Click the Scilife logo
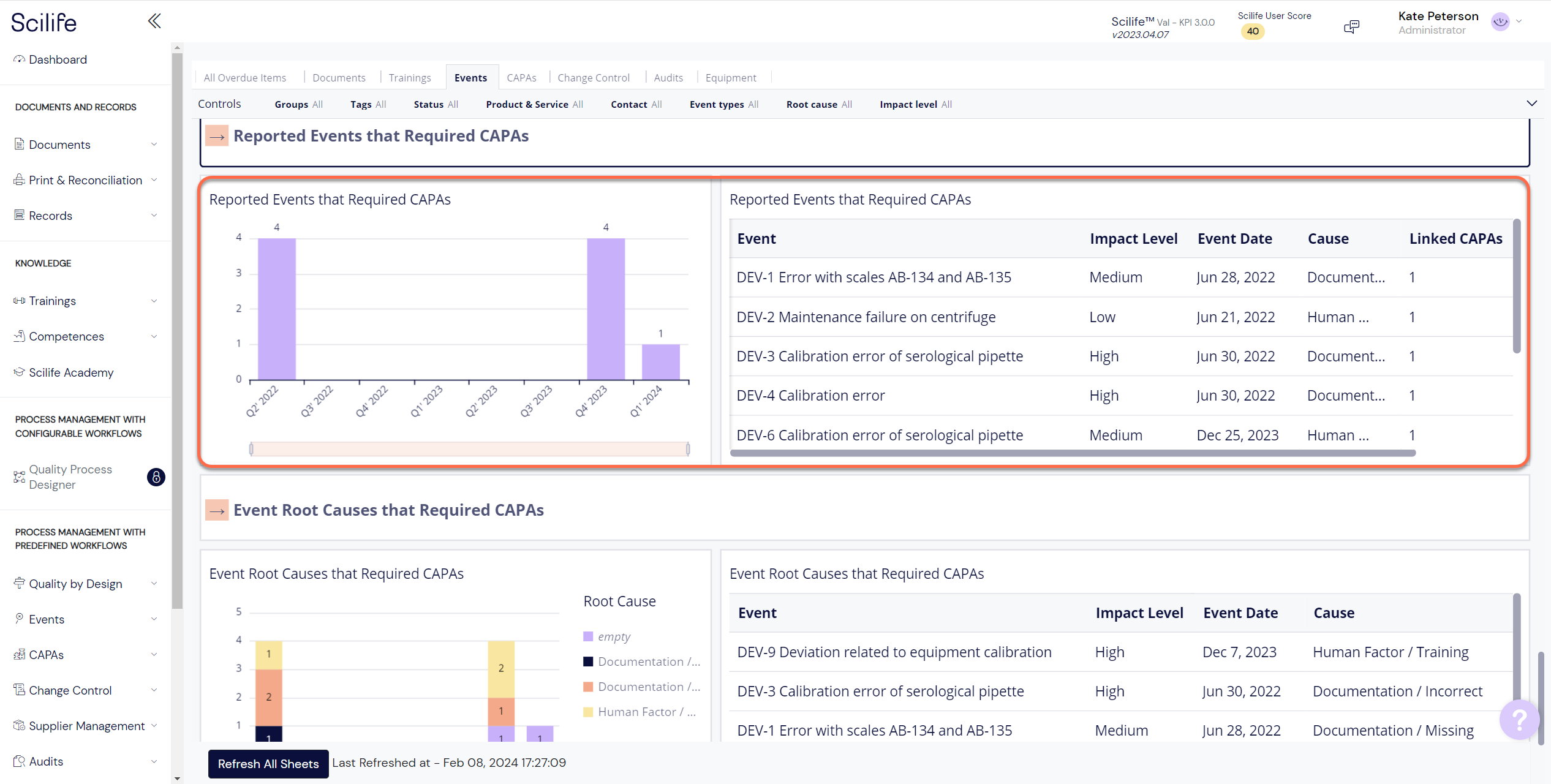1551x784 pixels. [43, 22]
